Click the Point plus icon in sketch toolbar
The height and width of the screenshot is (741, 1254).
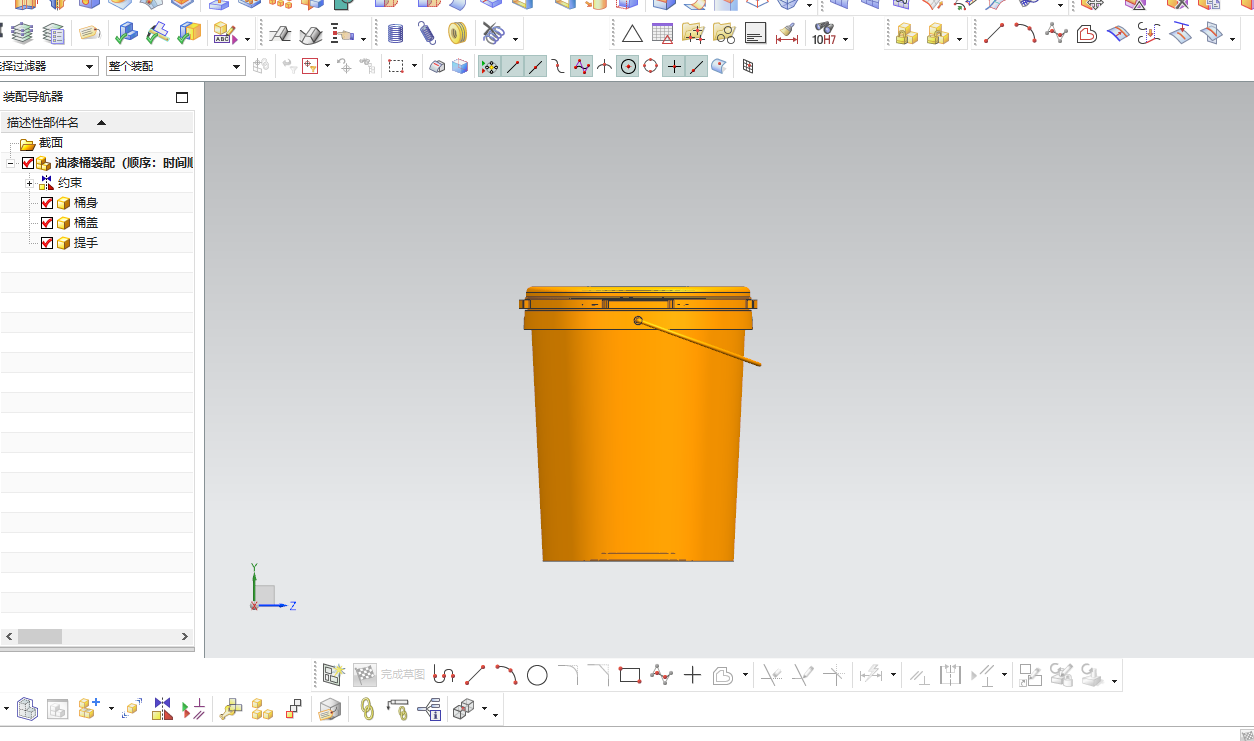(x=692, y=675)
